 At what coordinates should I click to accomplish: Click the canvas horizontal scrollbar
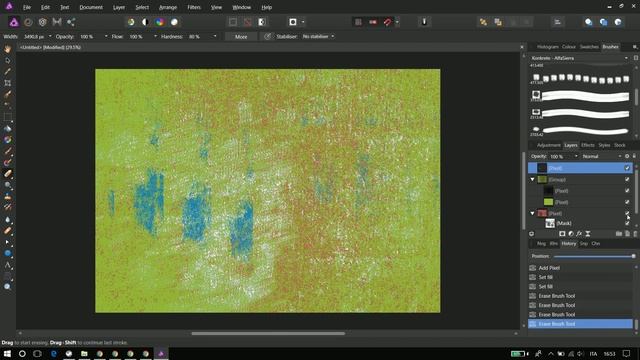(268, 333)
